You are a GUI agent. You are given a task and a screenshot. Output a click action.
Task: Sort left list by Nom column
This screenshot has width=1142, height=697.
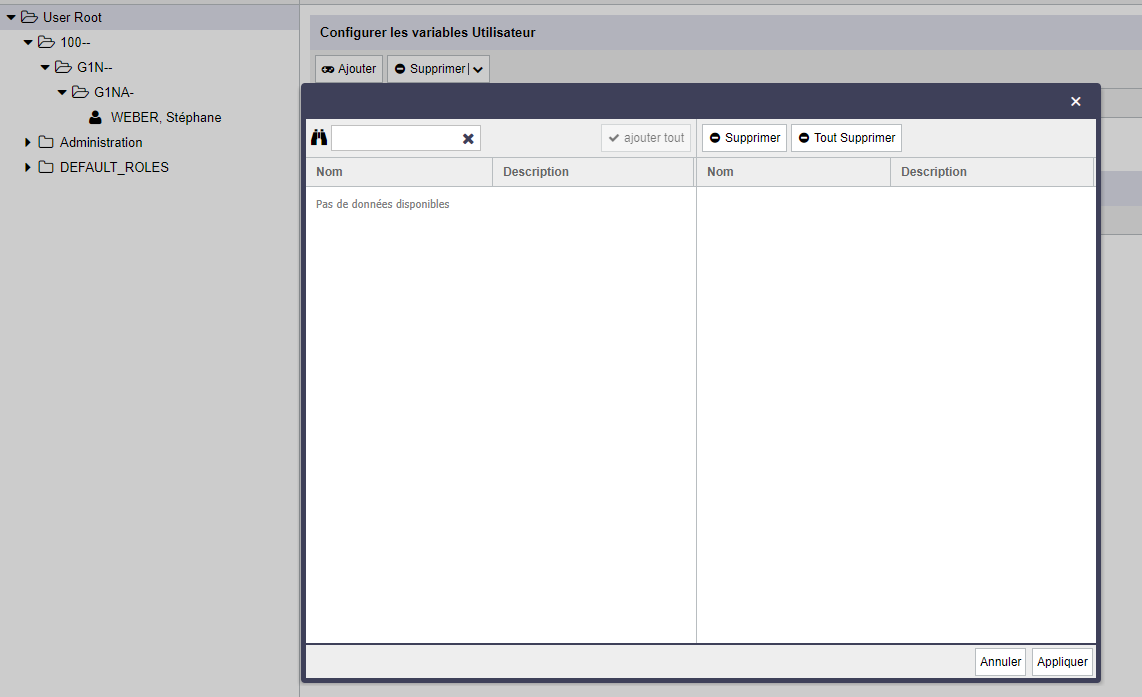(399, 172)
